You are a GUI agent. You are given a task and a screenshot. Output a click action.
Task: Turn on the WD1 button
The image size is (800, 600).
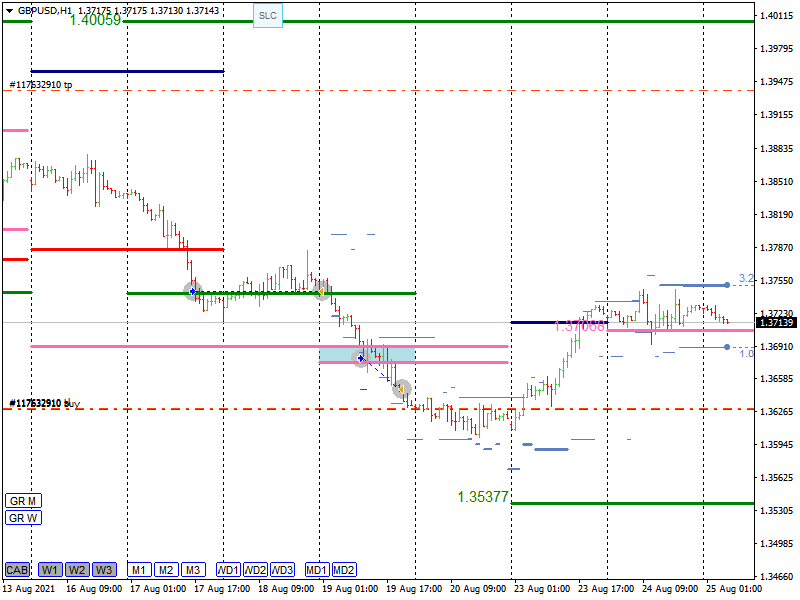[x=228, y=570]
